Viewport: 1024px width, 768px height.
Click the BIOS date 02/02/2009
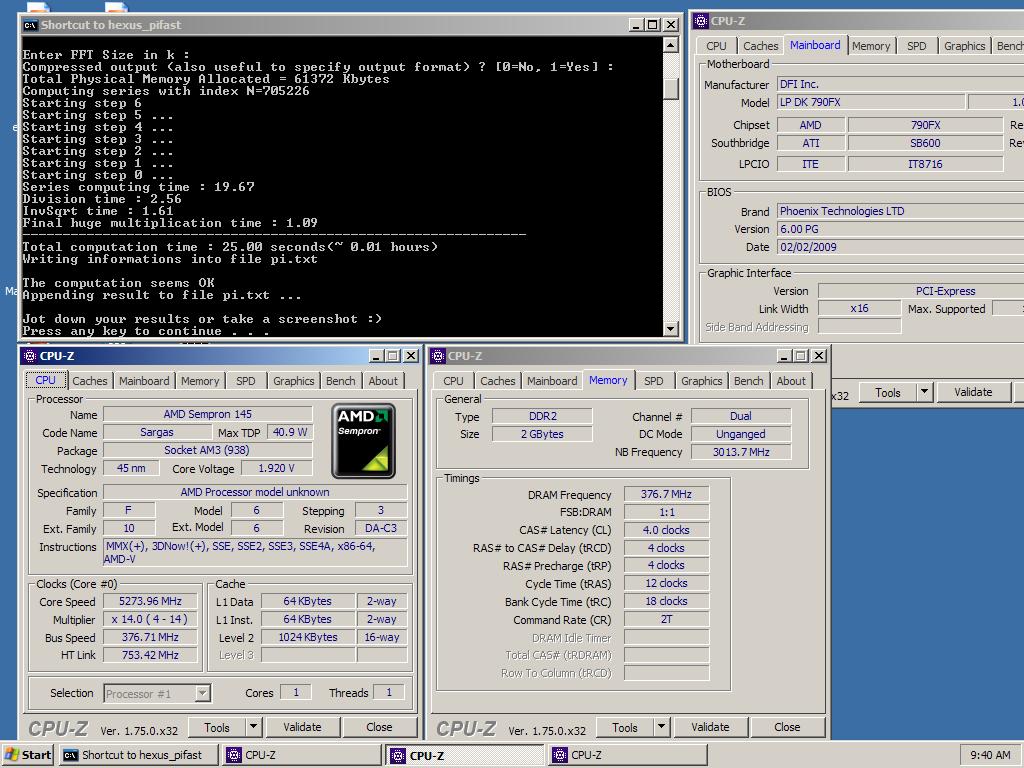tap(901, 247)
